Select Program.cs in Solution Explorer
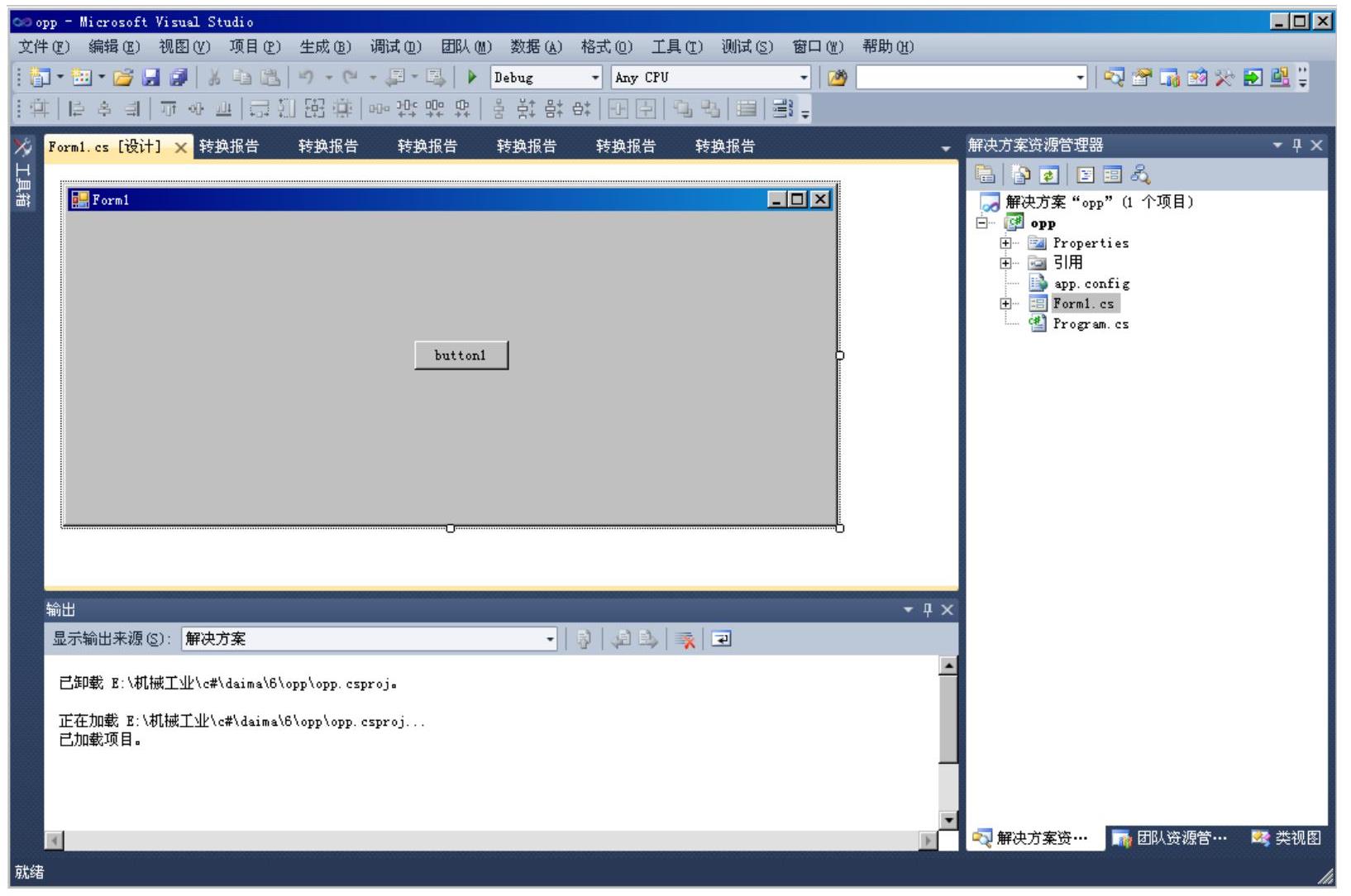1351x896 pixels. (1090, 324)
